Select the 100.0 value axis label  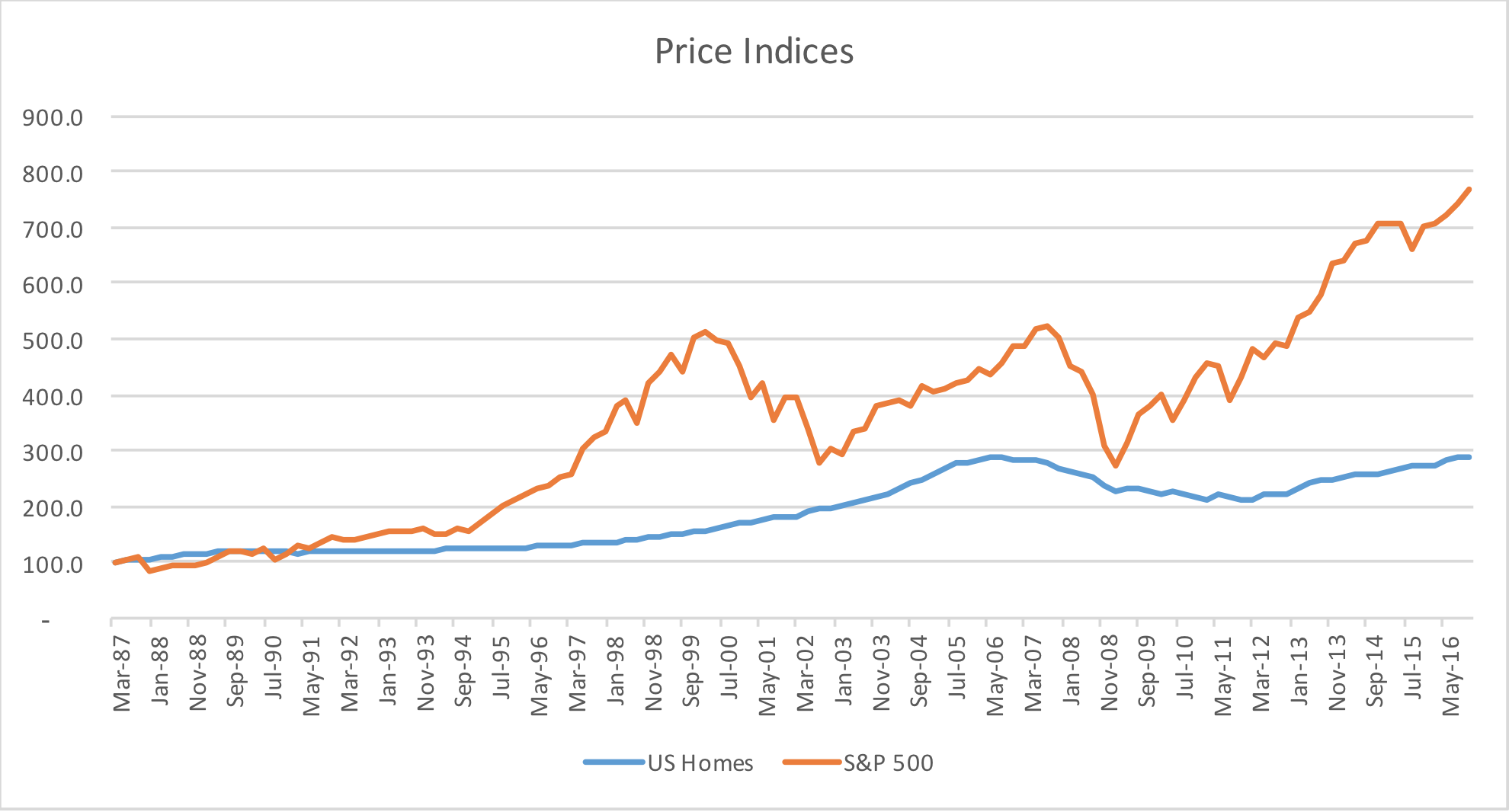click(53, 564)
